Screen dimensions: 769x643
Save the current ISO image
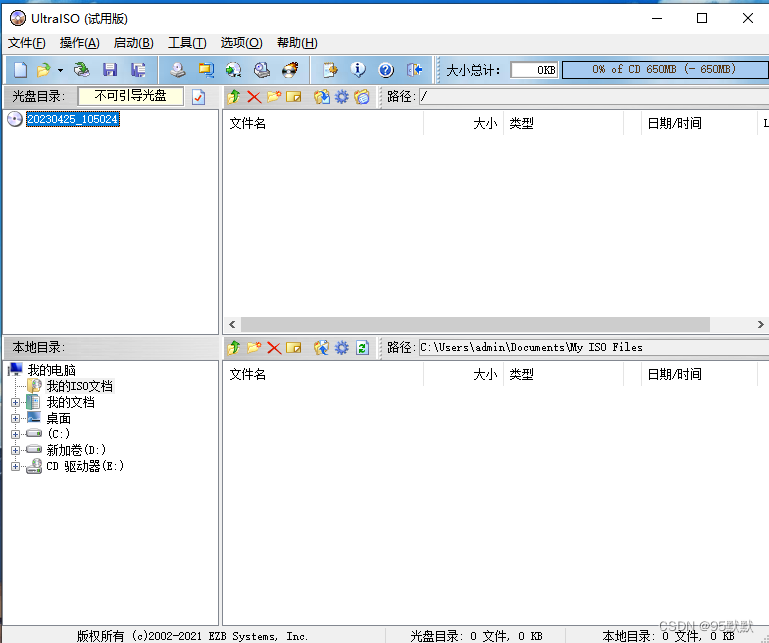pos(110,70)
